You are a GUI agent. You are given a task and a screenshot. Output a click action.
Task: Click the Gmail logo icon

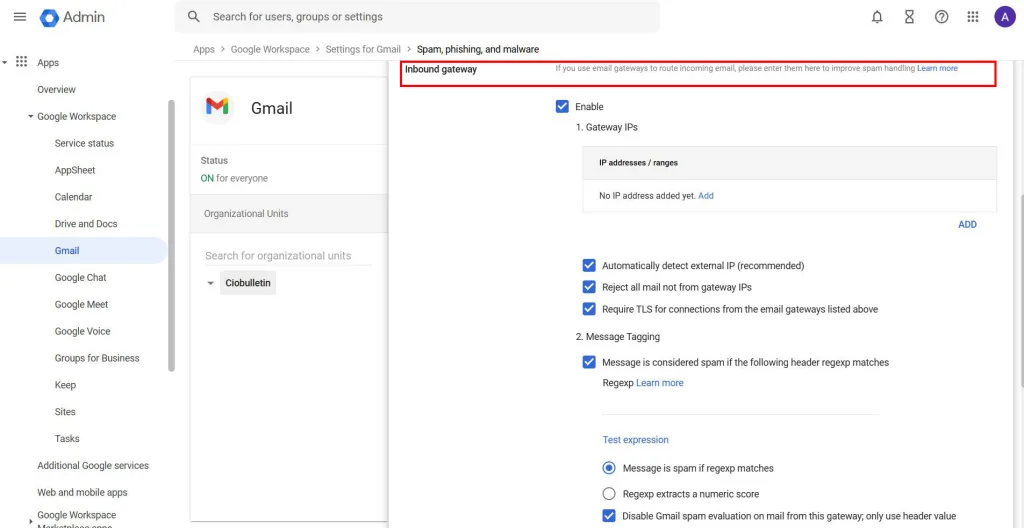(217, 107)
